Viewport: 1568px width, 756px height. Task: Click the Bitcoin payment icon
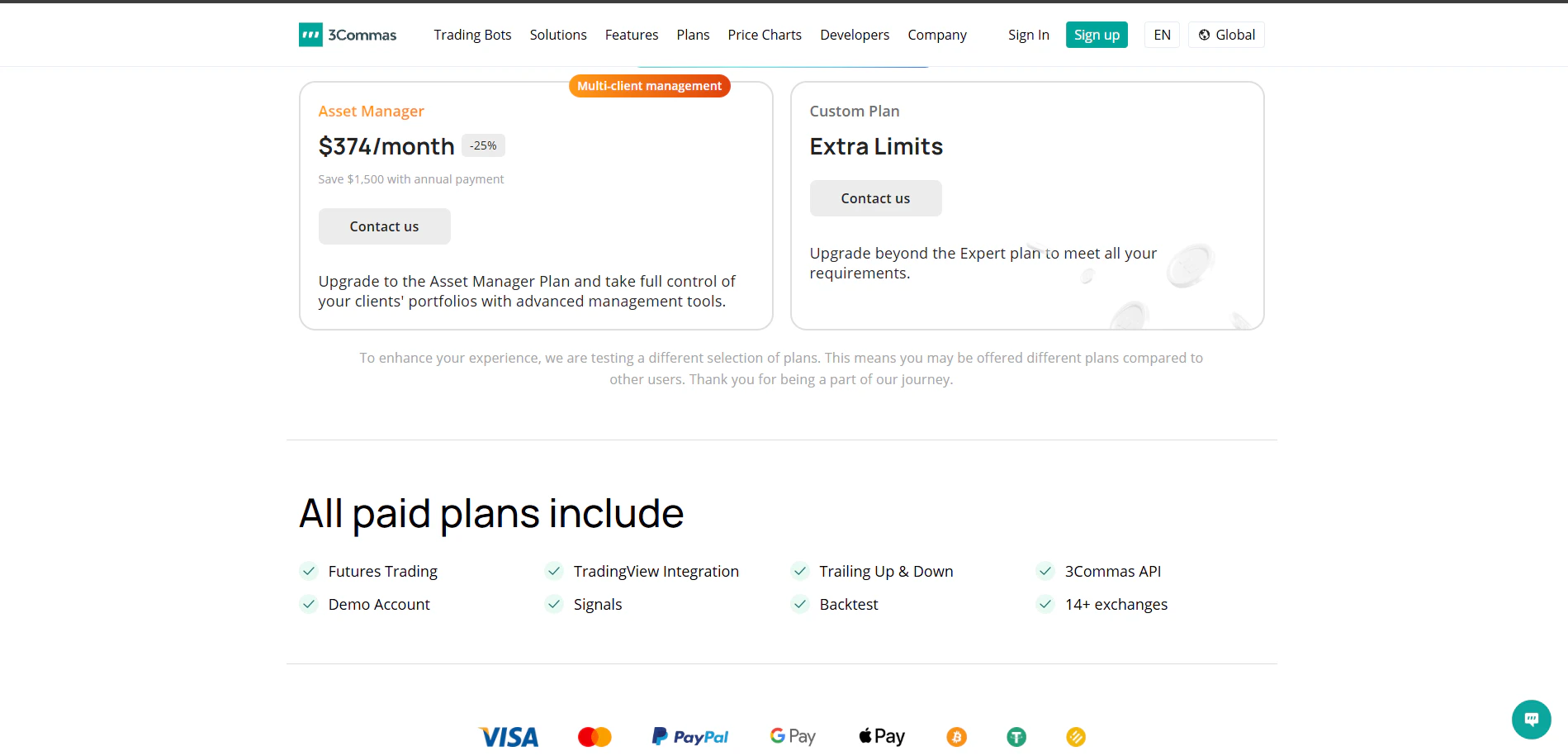[x=956, y=736]
